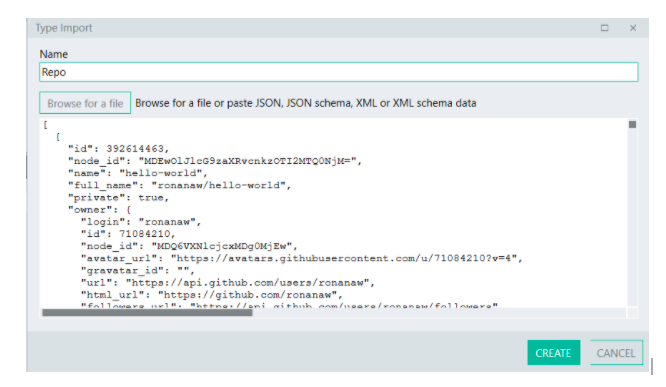Open the Browse for a file button
Viewport: 666px width, 387px height.
coord(85,103)
